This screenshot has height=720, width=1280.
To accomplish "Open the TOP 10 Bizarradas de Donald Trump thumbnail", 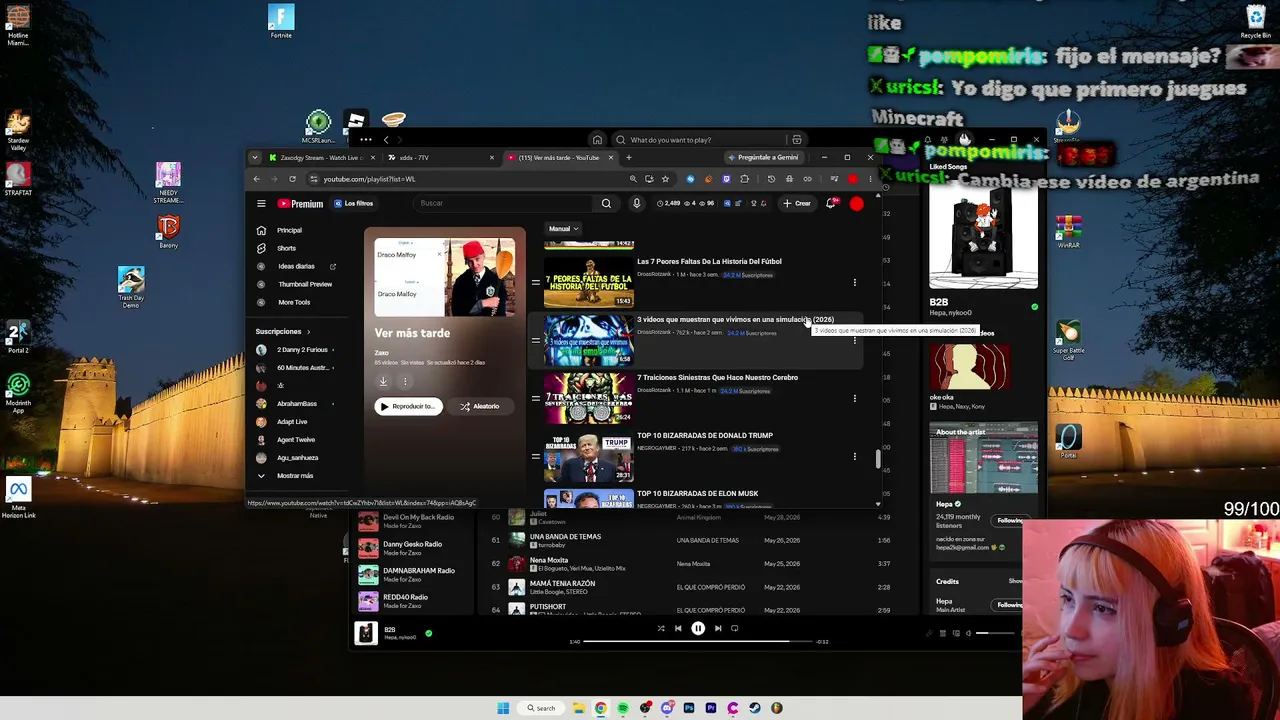I will click(588, 458).
